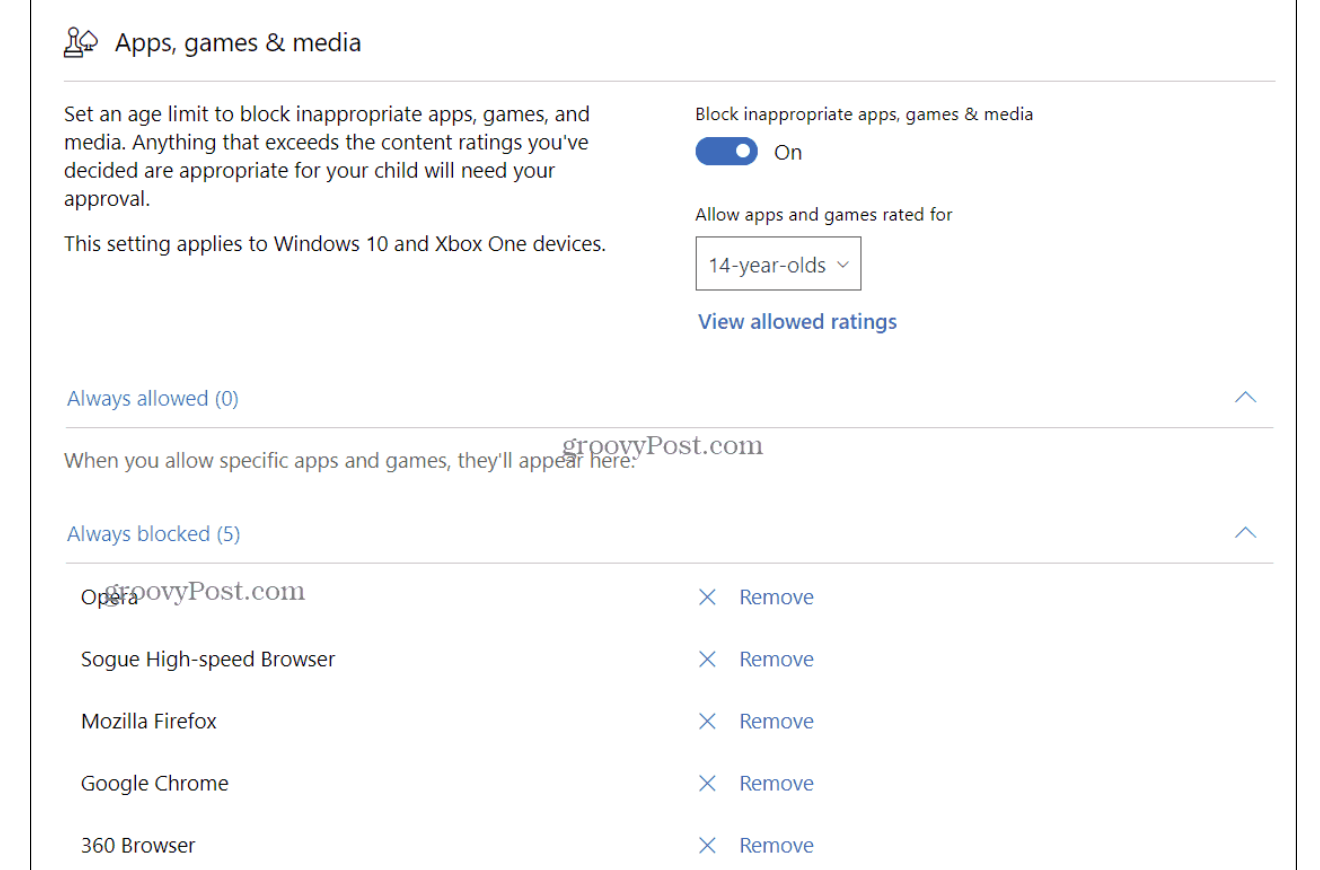The width and height of the screenshot is (1320, 870).
Task: Click the Windows 10 and Xbox One note
Action: 335,244
